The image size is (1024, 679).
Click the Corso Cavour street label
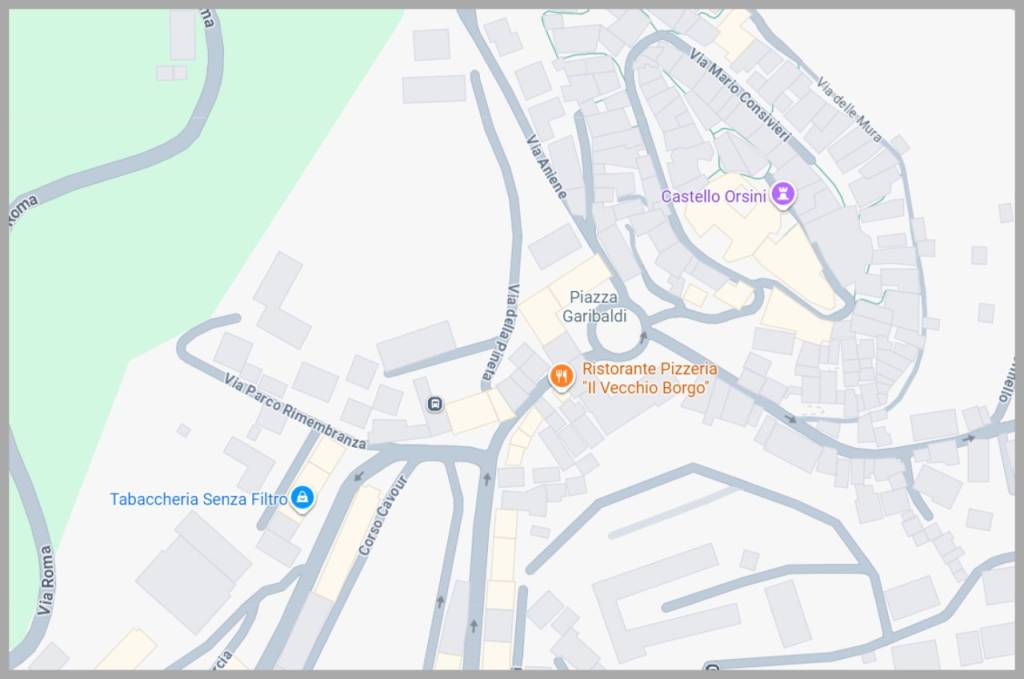pyautogui.click(x=383, y=516)
